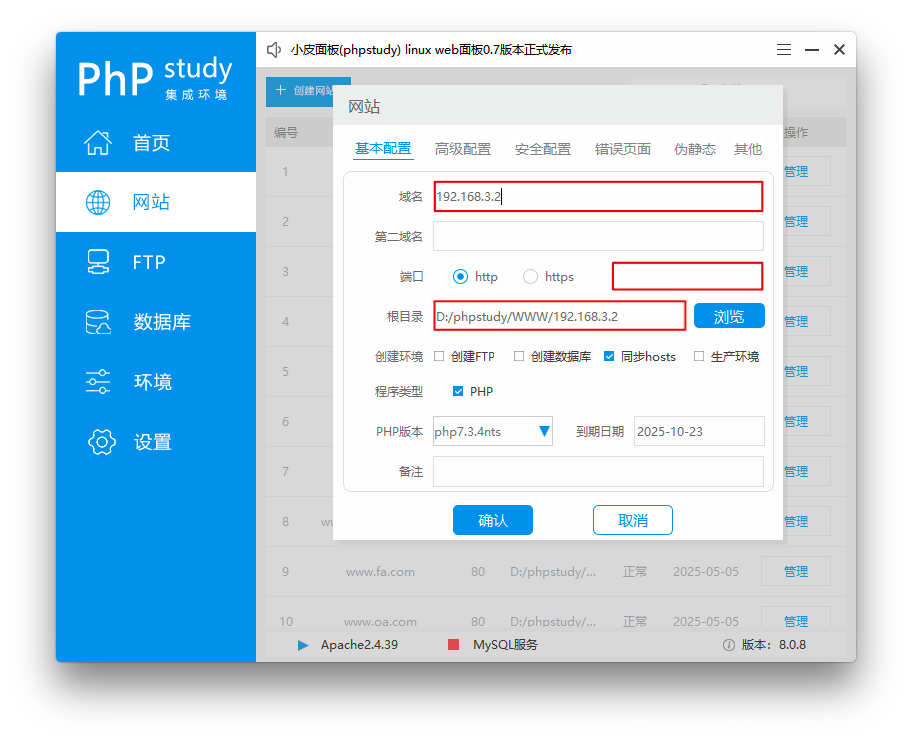Uncheck the 同步hosts checkbox
This screenshot has height=742, width=912.
click(x=609, y=356)
